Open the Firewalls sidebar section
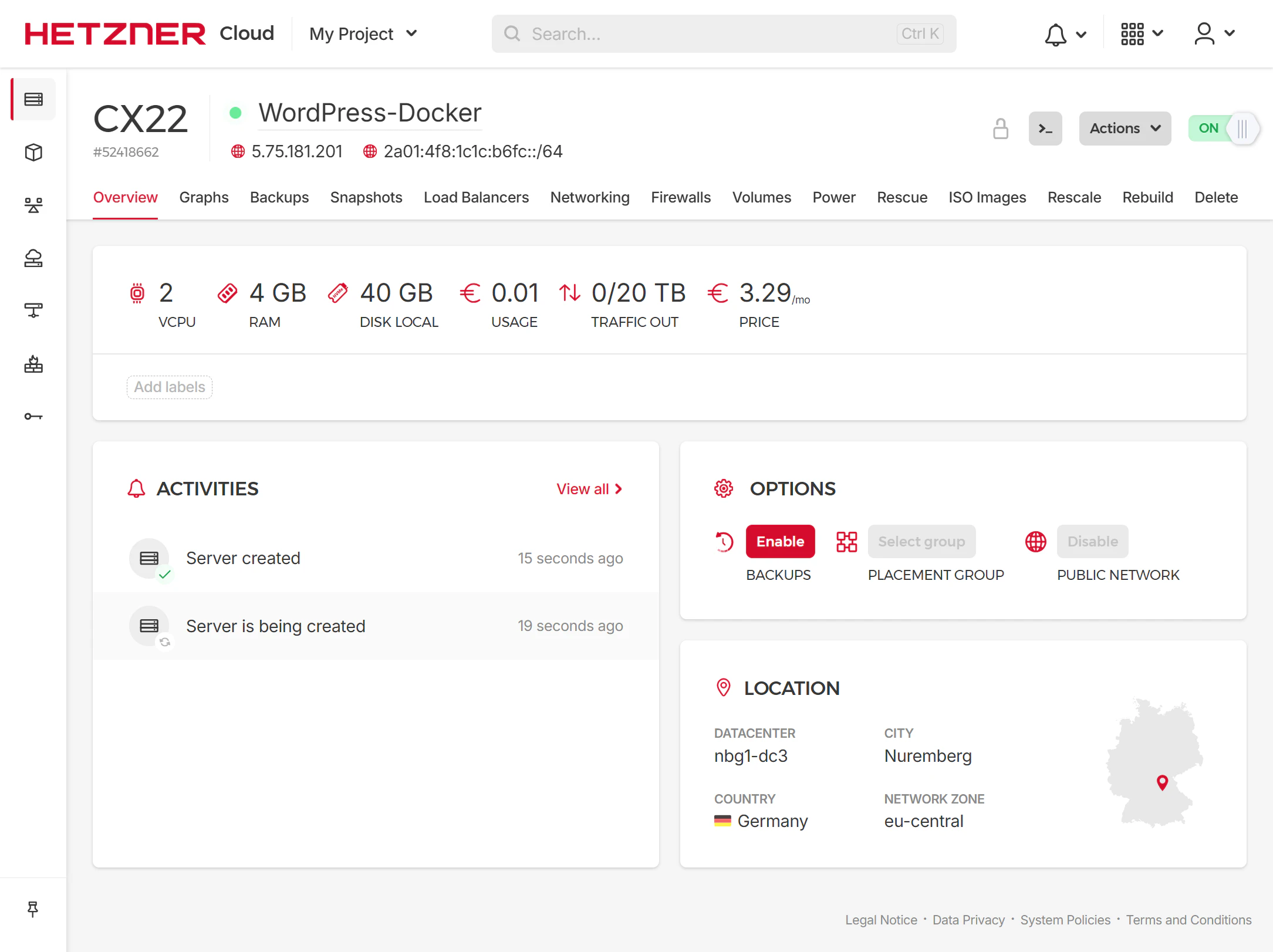 [x=32, y=364]
